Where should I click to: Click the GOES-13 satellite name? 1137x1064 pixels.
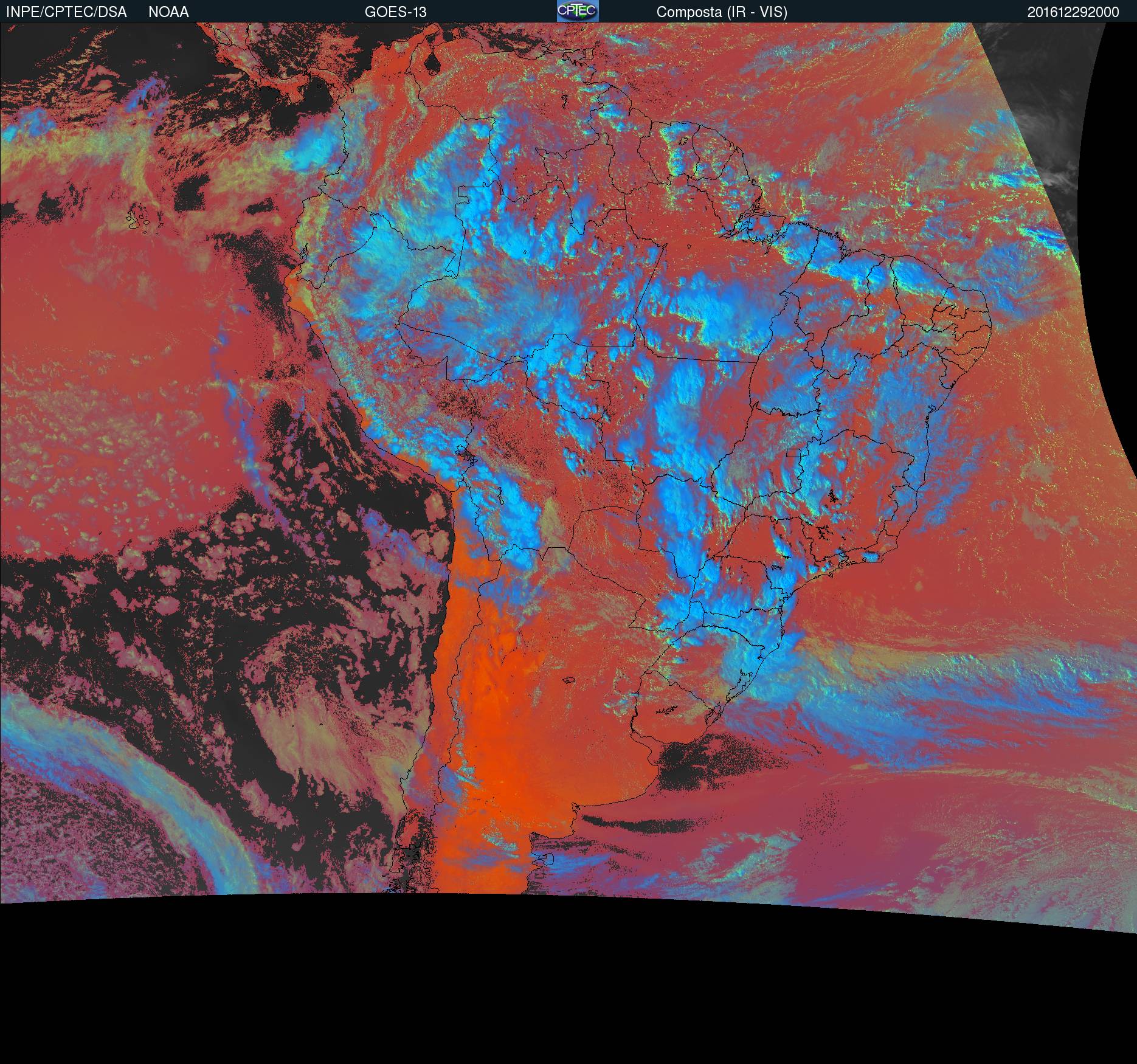[395, 12]
